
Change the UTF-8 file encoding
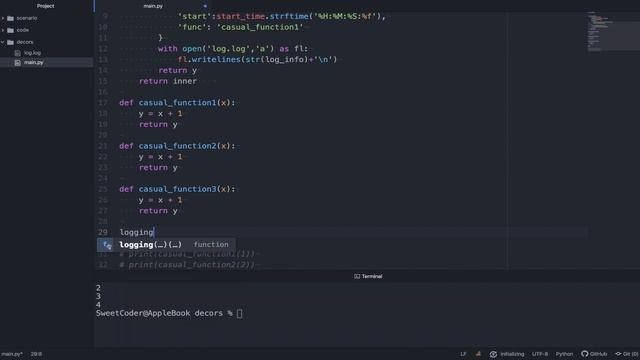pos(540,354)
